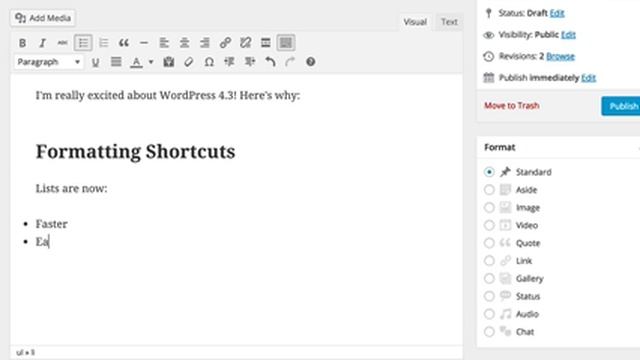This screenshot has height=360, width=640.
Task: Click the WordPress 4.3 intro sentence
Action: 168,96
